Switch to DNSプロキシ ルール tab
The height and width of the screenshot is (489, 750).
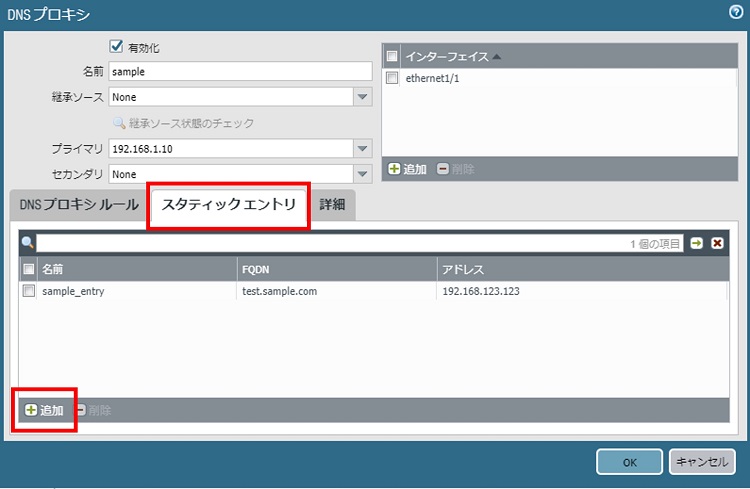[x=79, y=204]
